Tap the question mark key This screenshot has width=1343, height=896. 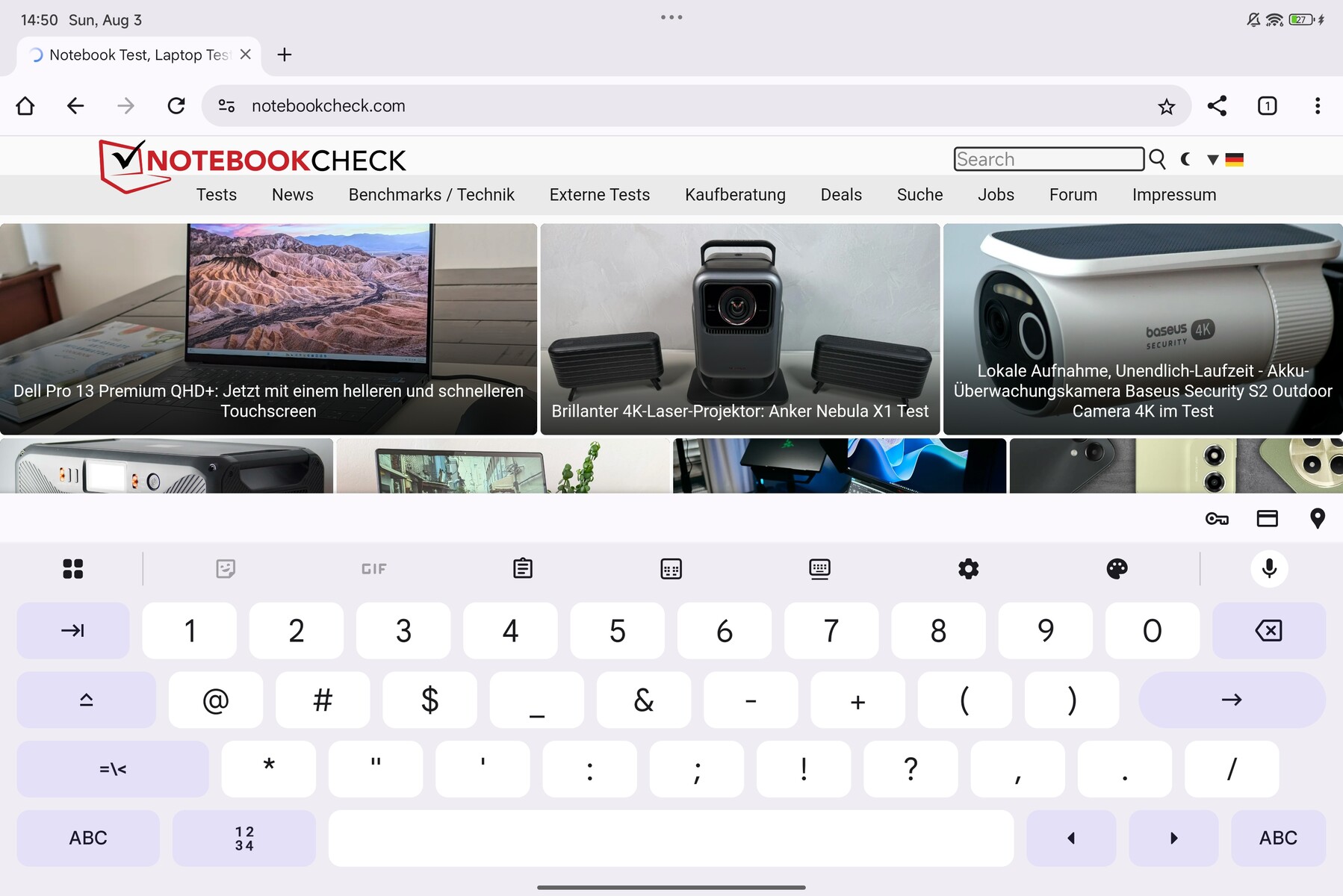[x=911, y=769]
